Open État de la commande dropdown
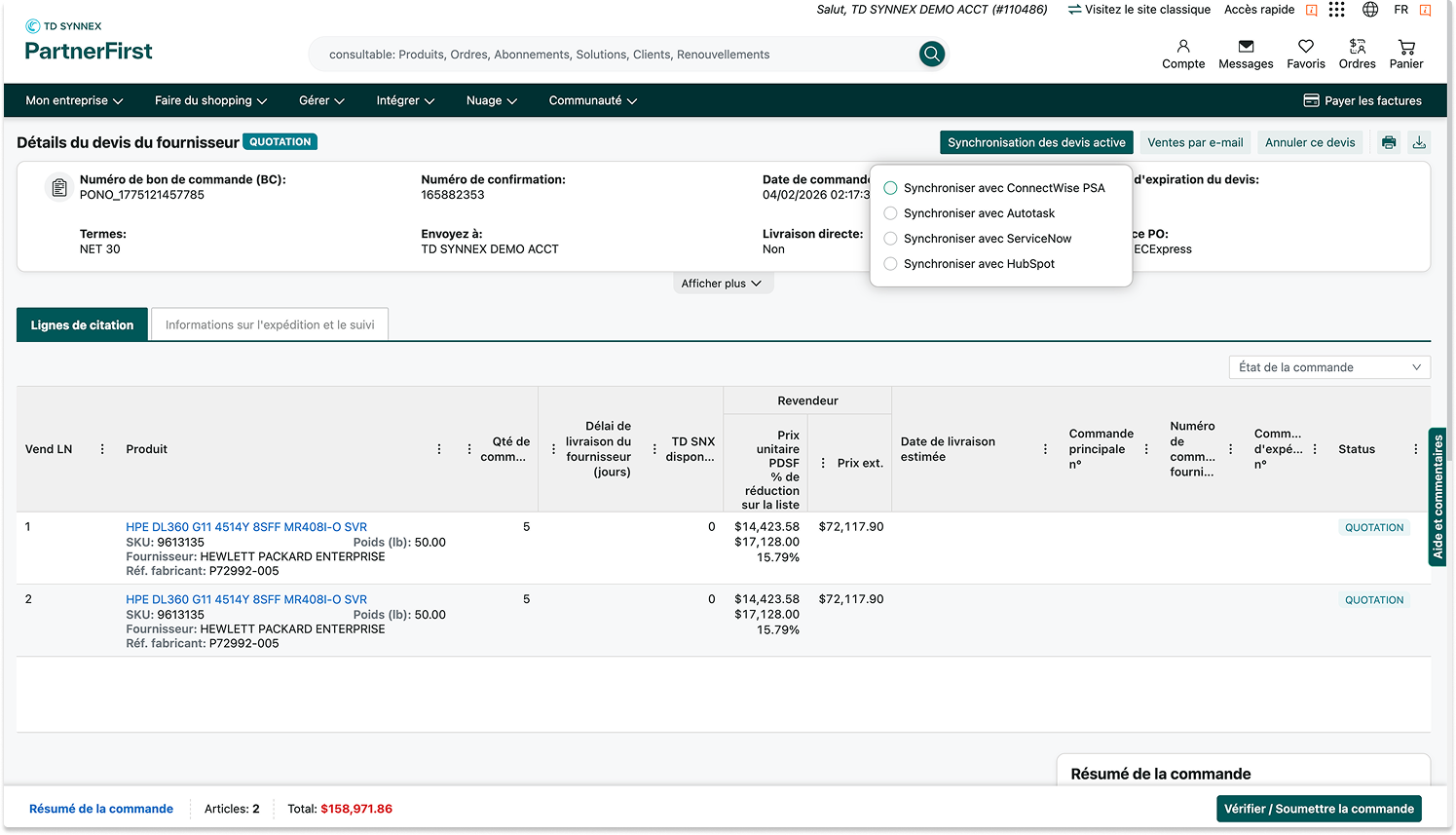 [1329, 367]
